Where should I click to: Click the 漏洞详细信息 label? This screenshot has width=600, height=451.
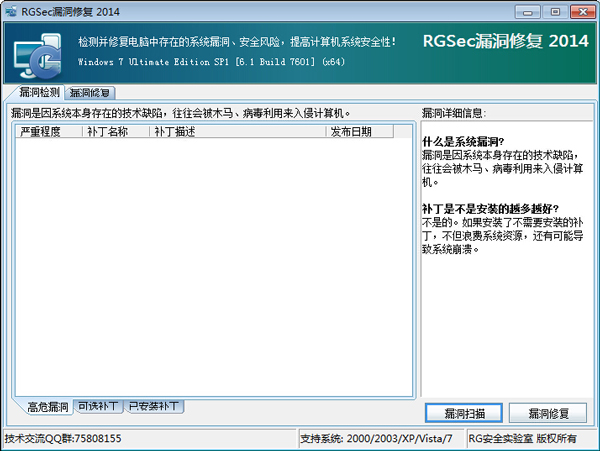(453, 113)
